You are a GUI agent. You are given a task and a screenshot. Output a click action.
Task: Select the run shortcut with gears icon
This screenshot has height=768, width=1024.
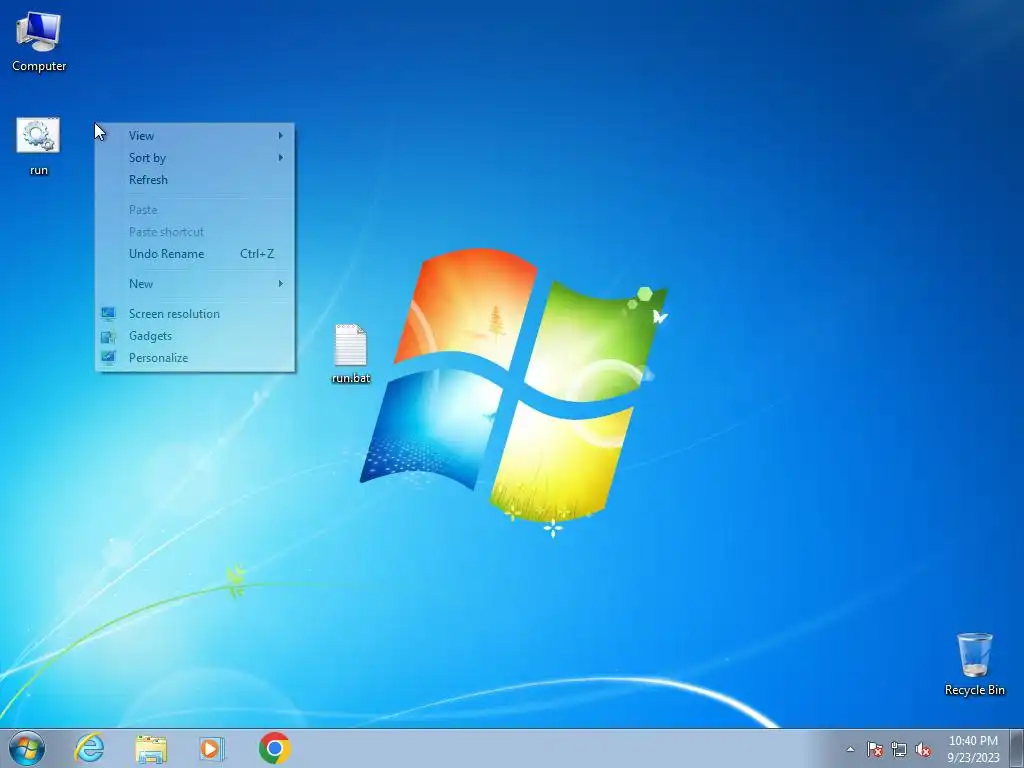click(x=39, y=146)
